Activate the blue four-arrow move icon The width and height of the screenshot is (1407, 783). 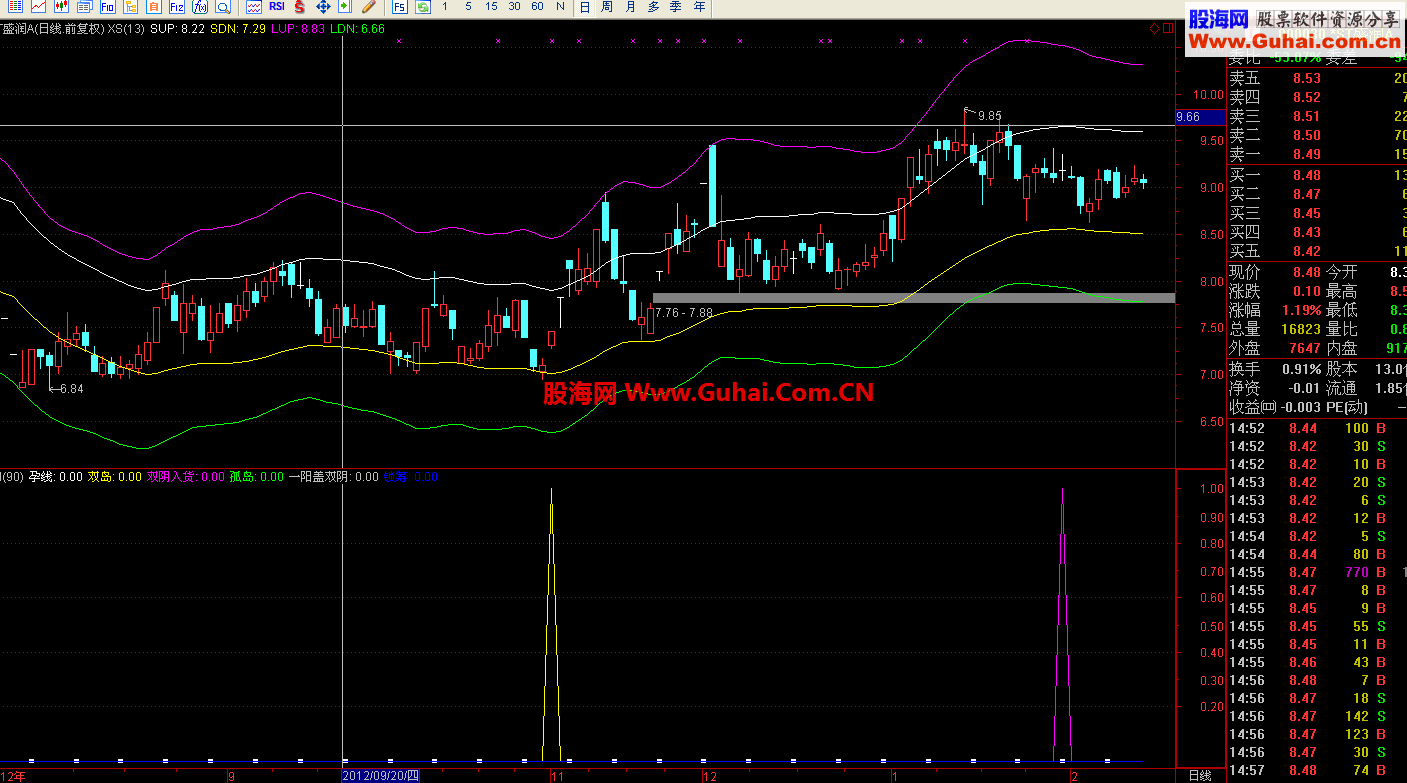coord(323,7)
